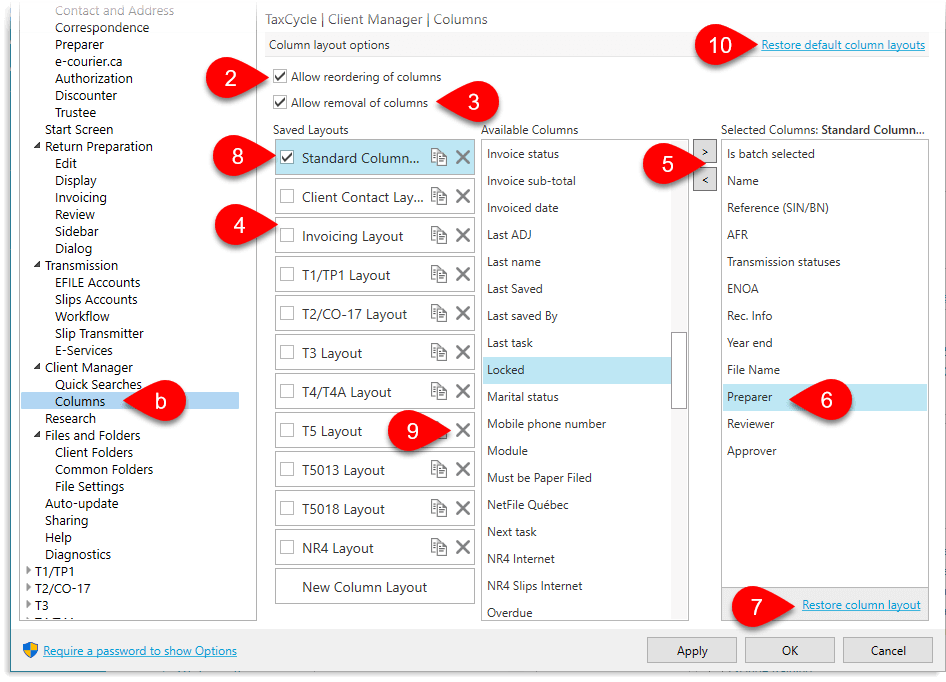Click Restore column layout link
This screenshot has height=682, width=946.
click(x=861, y=605)
